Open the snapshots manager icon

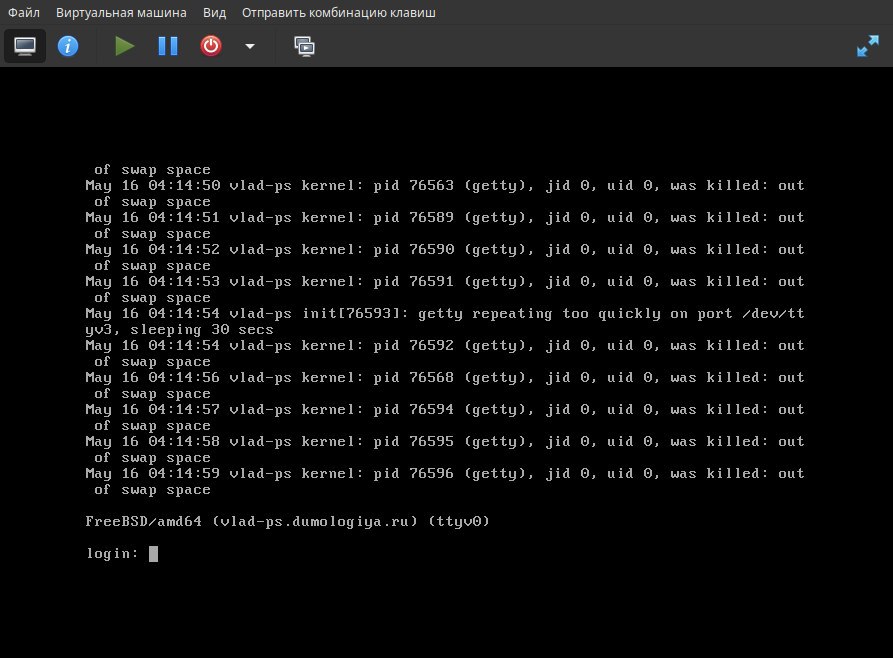(x=304, y=46)
